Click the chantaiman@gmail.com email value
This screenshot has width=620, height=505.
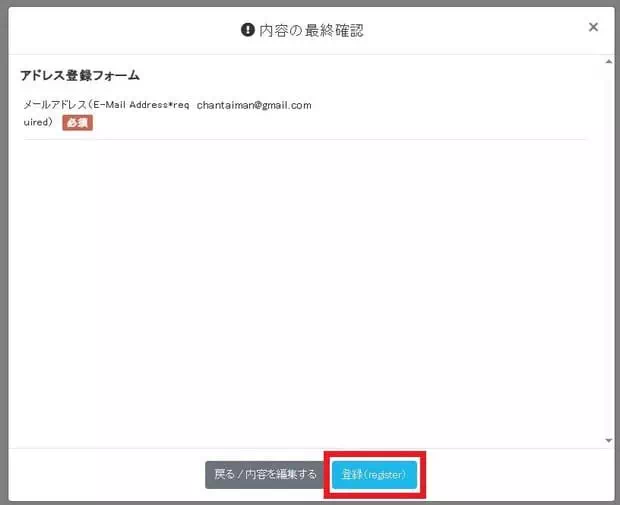[254, 105]
